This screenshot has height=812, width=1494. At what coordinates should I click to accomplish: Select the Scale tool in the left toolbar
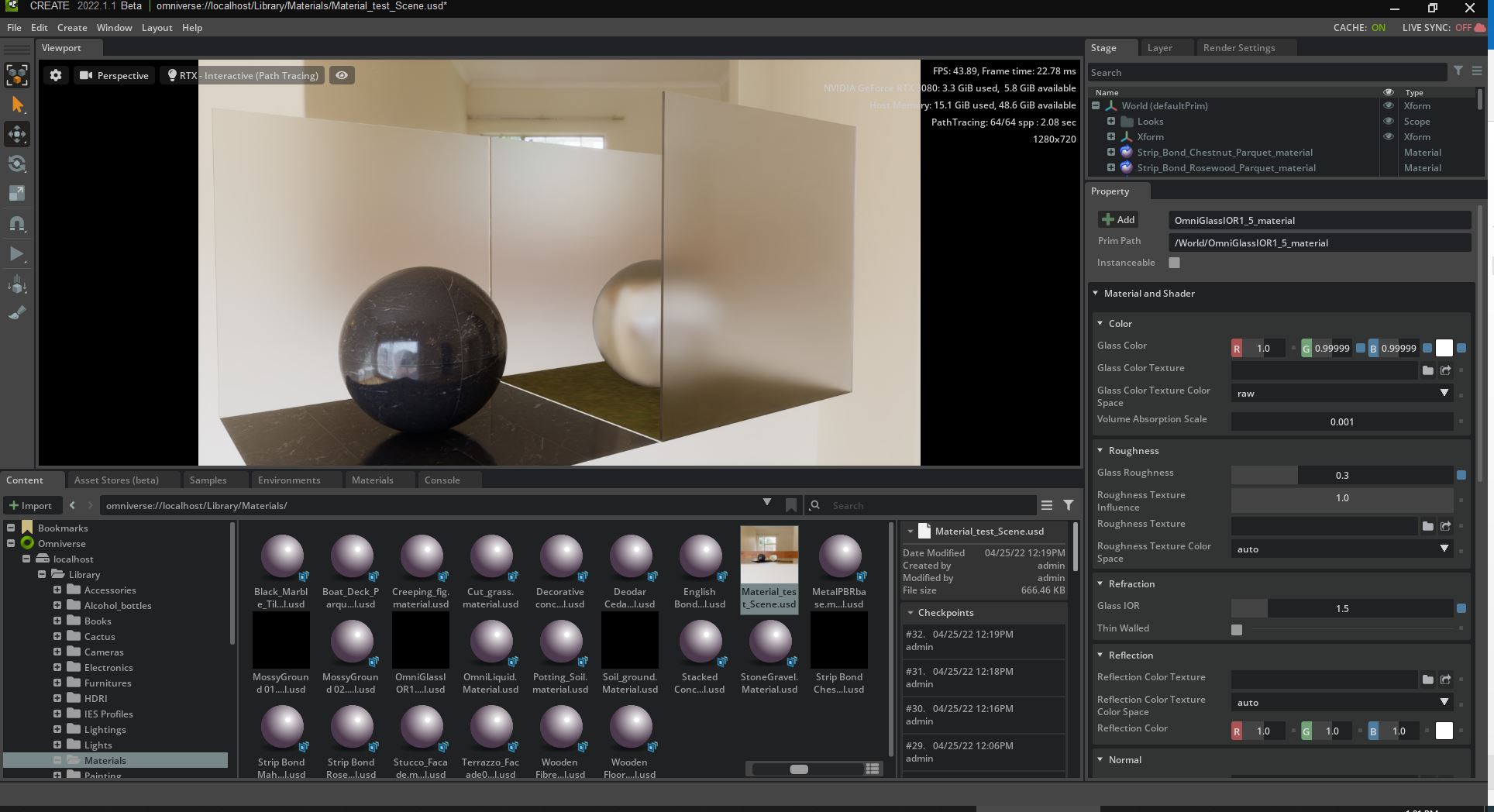17,194
